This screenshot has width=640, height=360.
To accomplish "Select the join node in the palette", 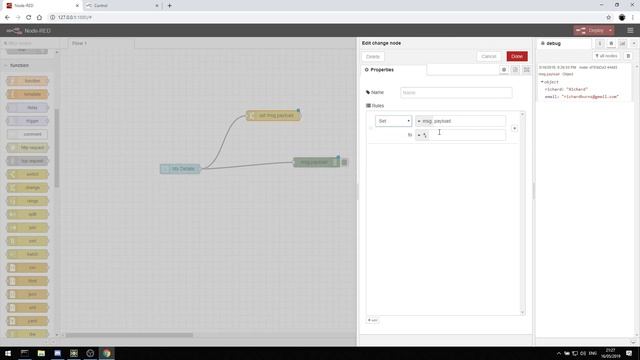I will pos(27,228).
